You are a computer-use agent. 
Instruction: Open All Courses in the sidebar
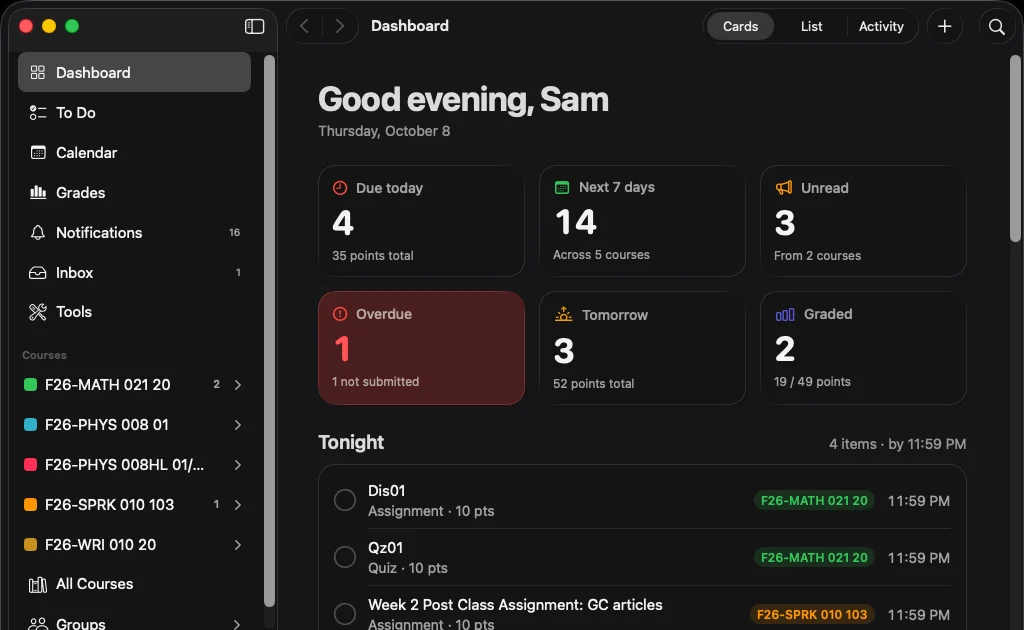pos(135,584)
